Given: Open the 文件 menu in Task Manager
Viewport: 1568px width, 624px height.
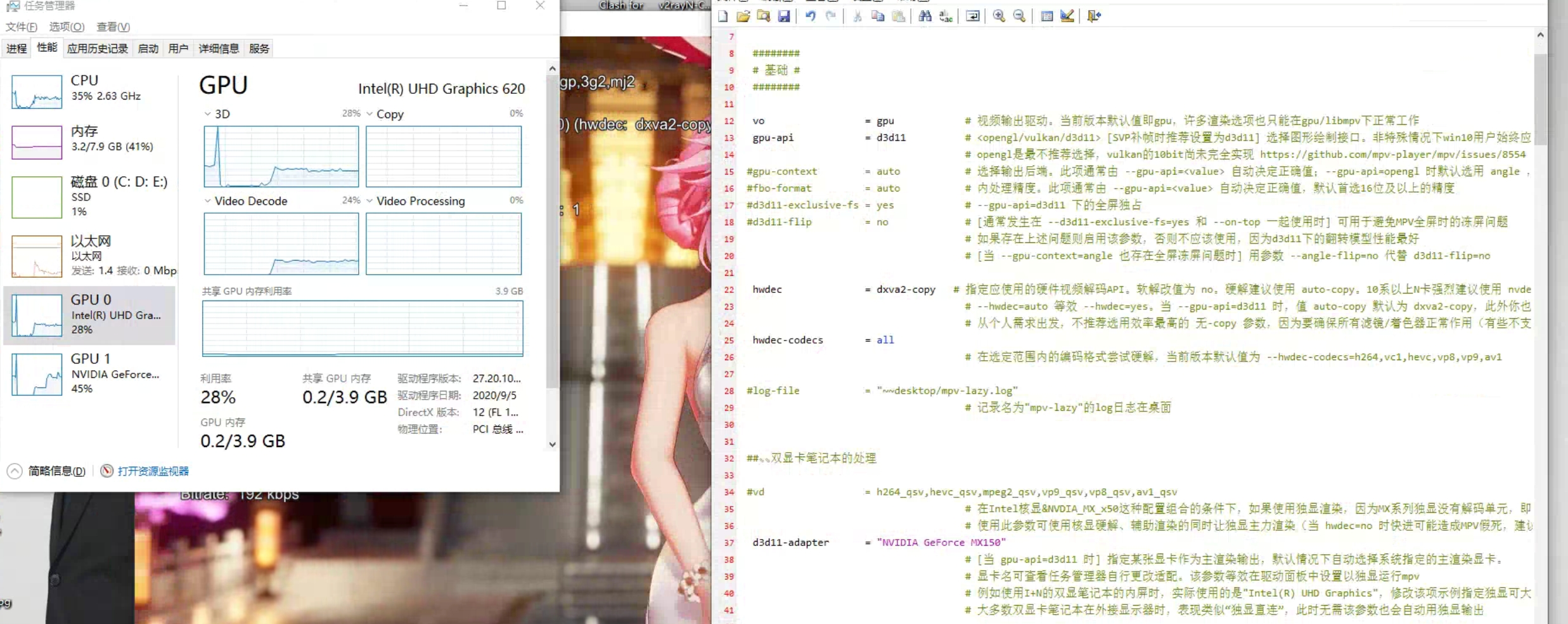Looking at the screenshot, I should coord(22,27).
